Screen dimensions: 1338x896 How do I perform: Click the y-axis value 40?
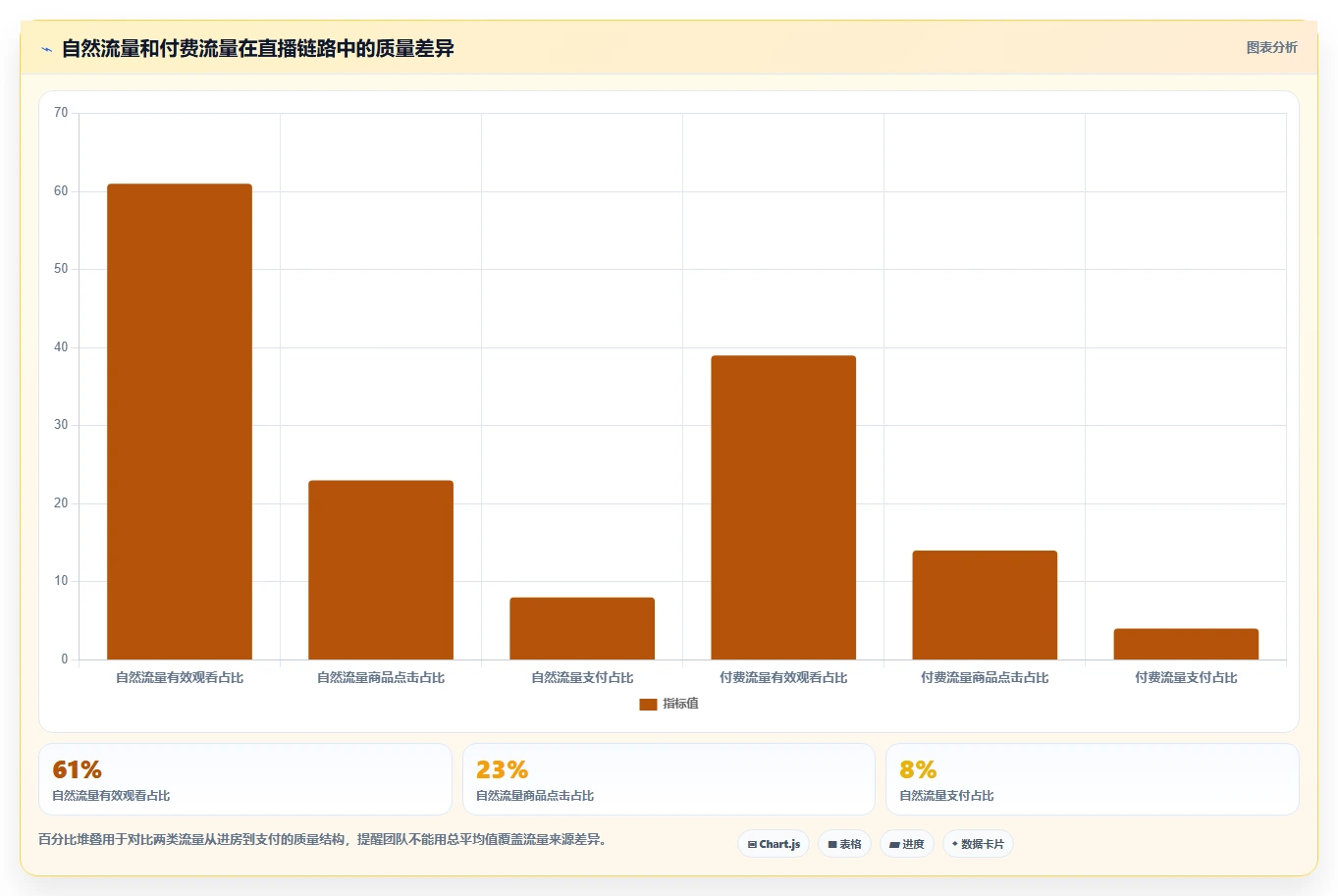pos(61,347)
